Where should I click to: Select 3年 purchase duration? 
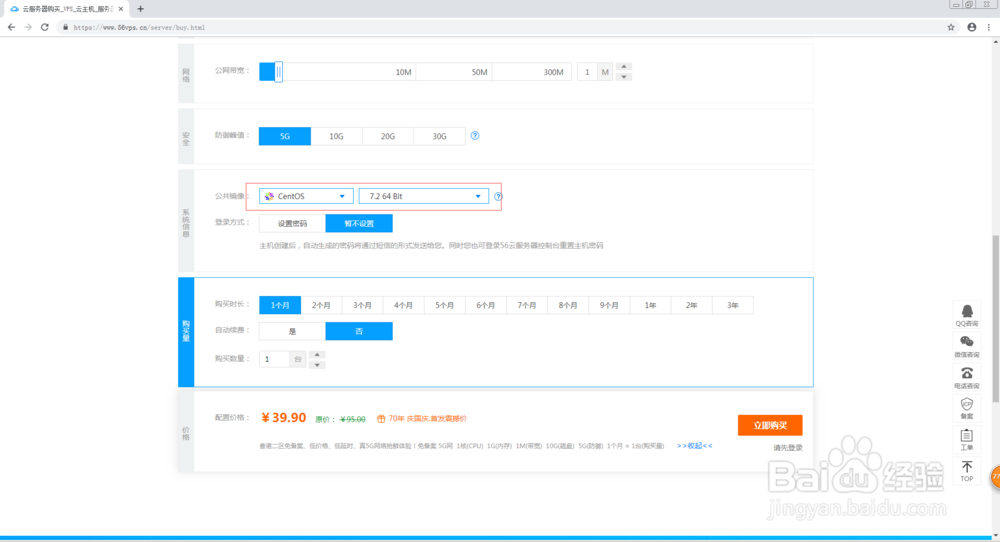(x=732, y=305)
